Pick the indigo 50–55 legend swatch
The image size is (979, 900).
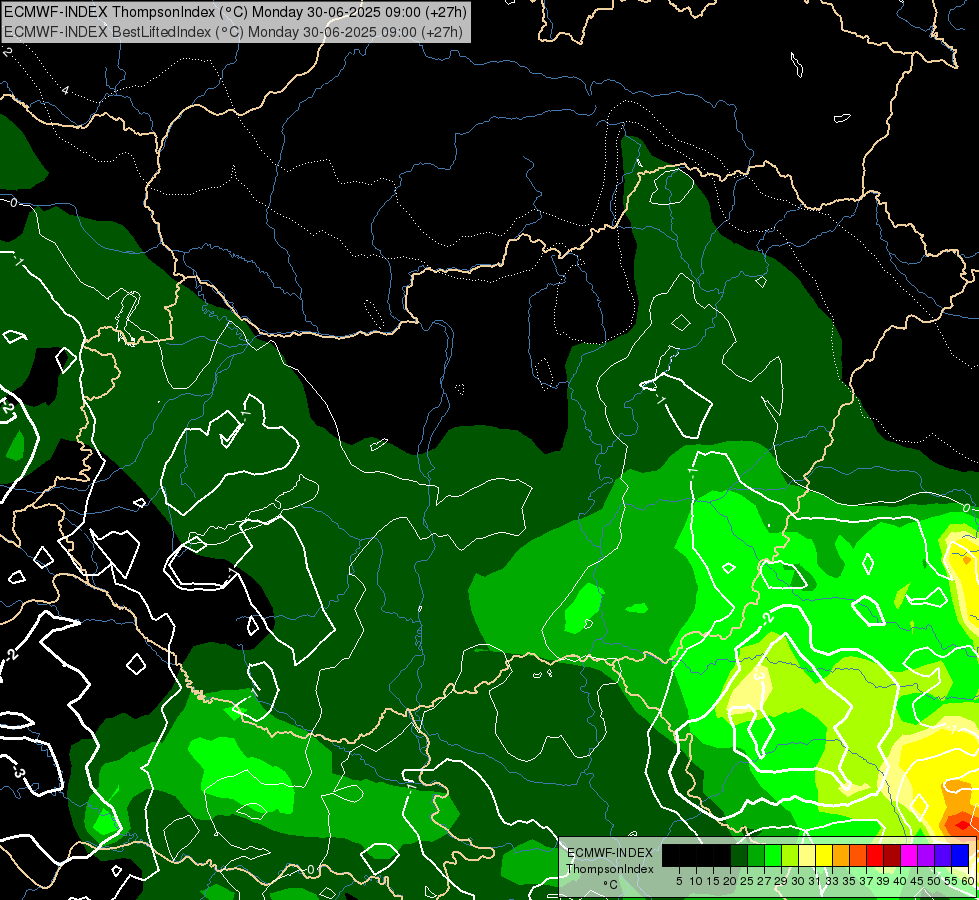pos(943,855)
